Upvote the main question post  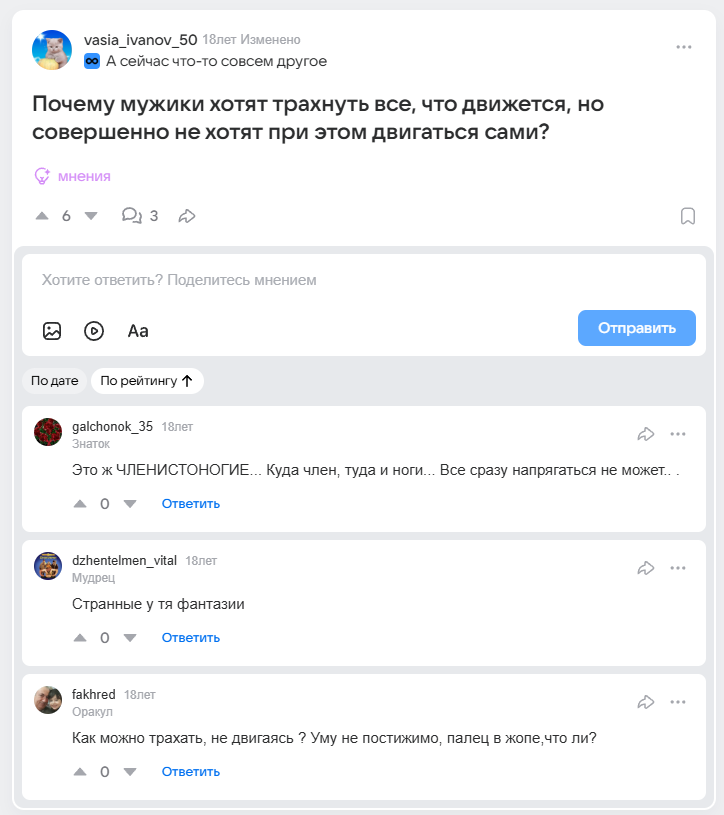point(42,216)
